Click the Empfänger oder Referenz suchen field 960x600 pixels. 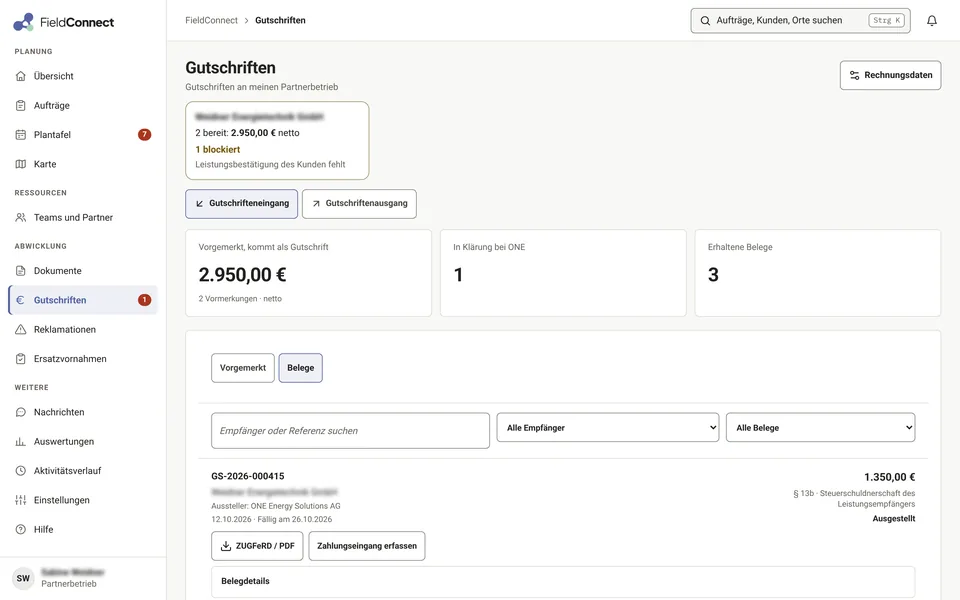coord(350,430)
